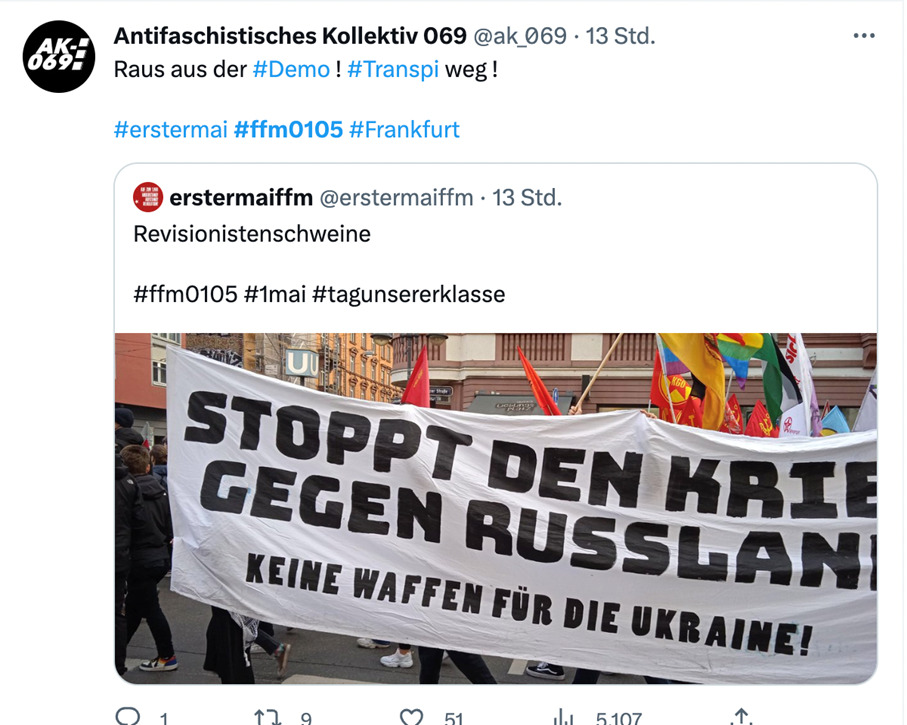
Task: Open the bold #ffm0105 hashtag
Action: pos(288,130)
